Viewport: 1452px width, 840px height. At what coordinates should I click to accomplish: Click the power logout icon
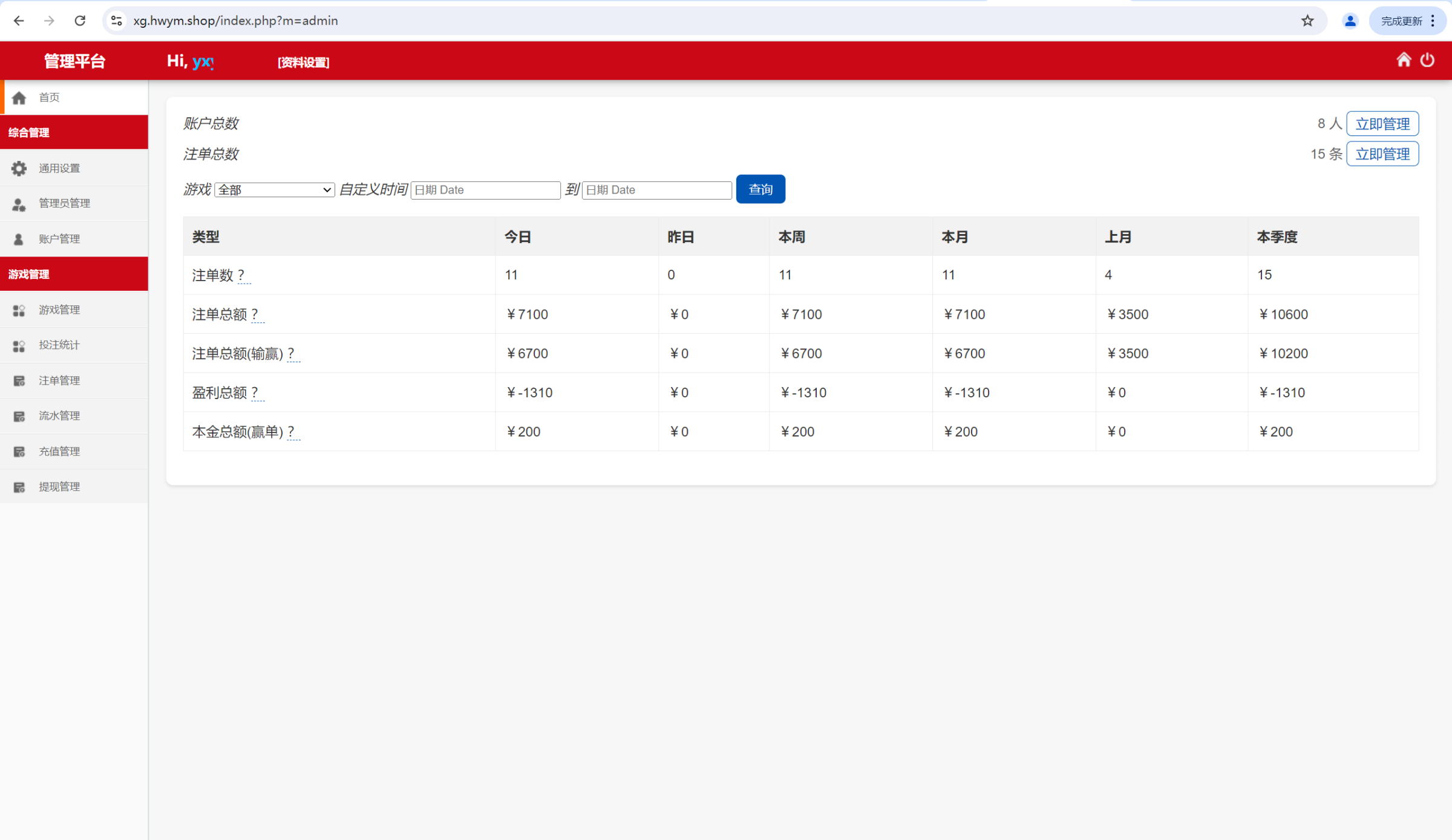pyautogui.click(x=1427, y=60)
